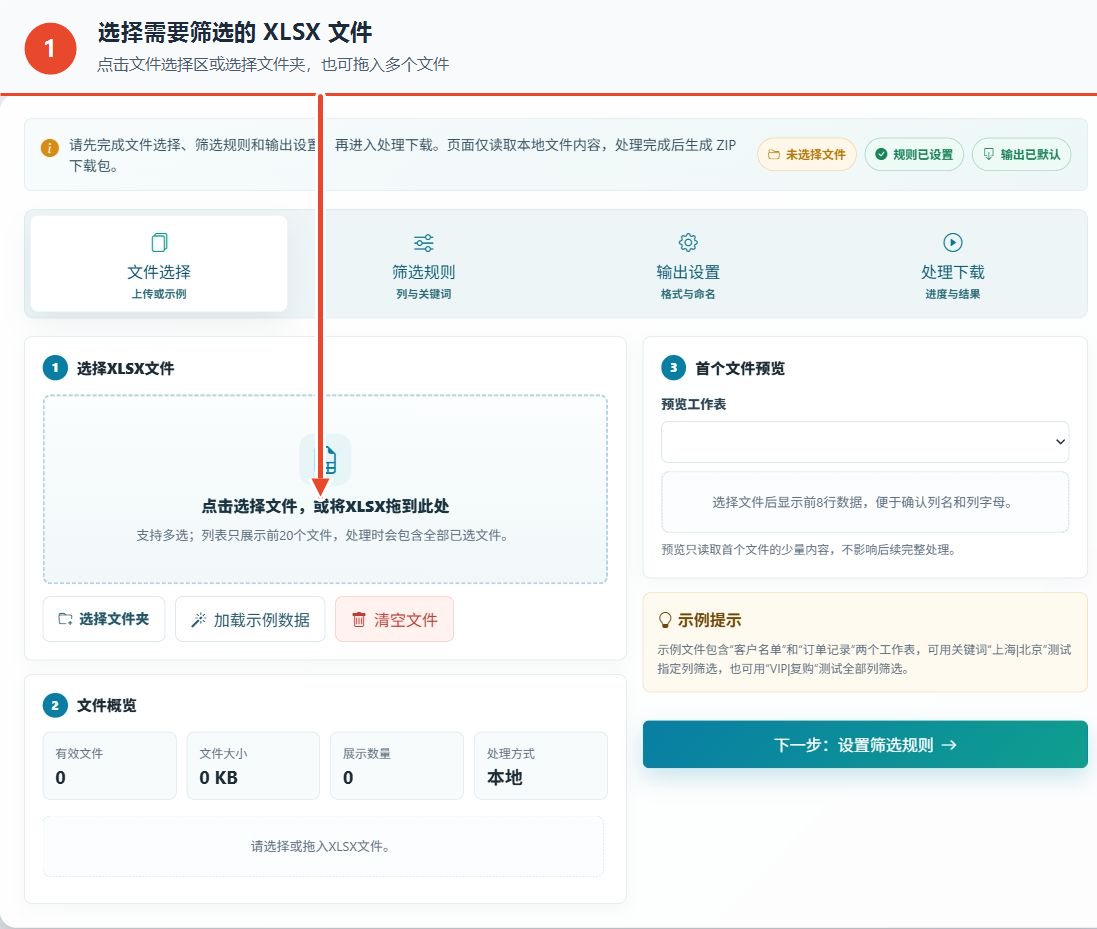Click the icon in 输出已默认 badge
The image size is (1097, 929).
click(x=989, y=154)
